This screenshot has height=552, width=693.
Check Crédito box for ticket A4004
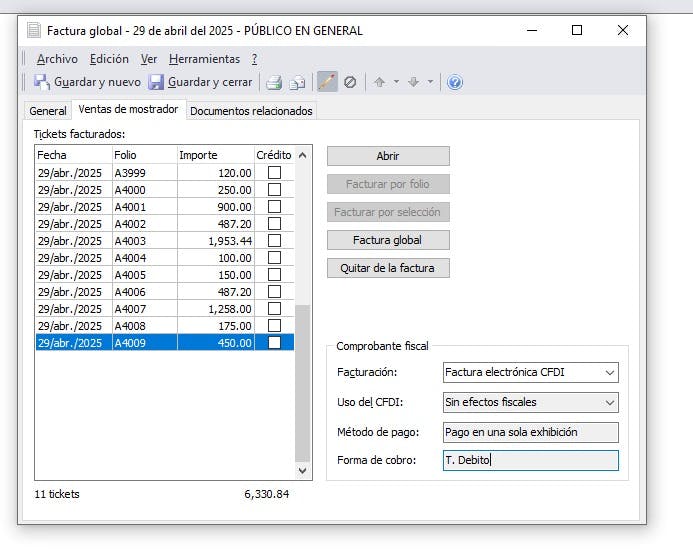274,258
